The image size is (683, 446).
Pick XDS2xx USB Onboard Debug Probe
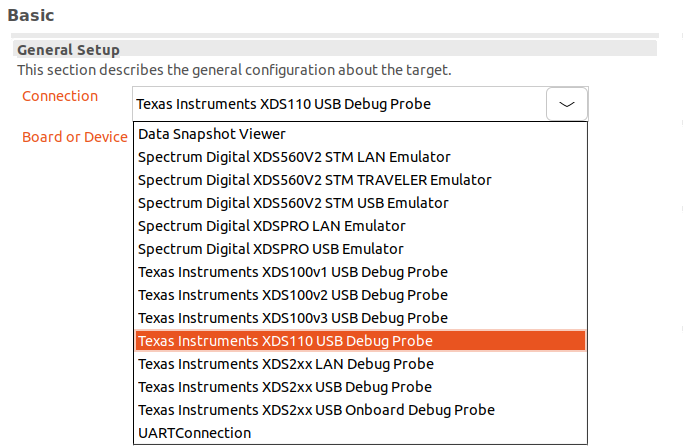pyautogui.click(x=316, y=410)
